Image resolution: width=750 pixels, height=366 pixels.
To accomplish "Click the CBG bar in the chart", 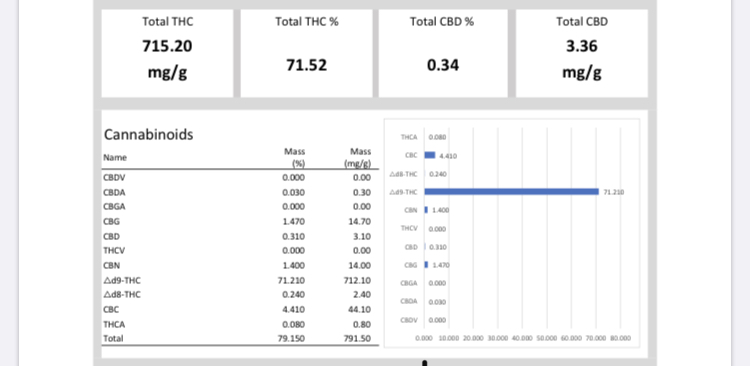I will (426, 265).
